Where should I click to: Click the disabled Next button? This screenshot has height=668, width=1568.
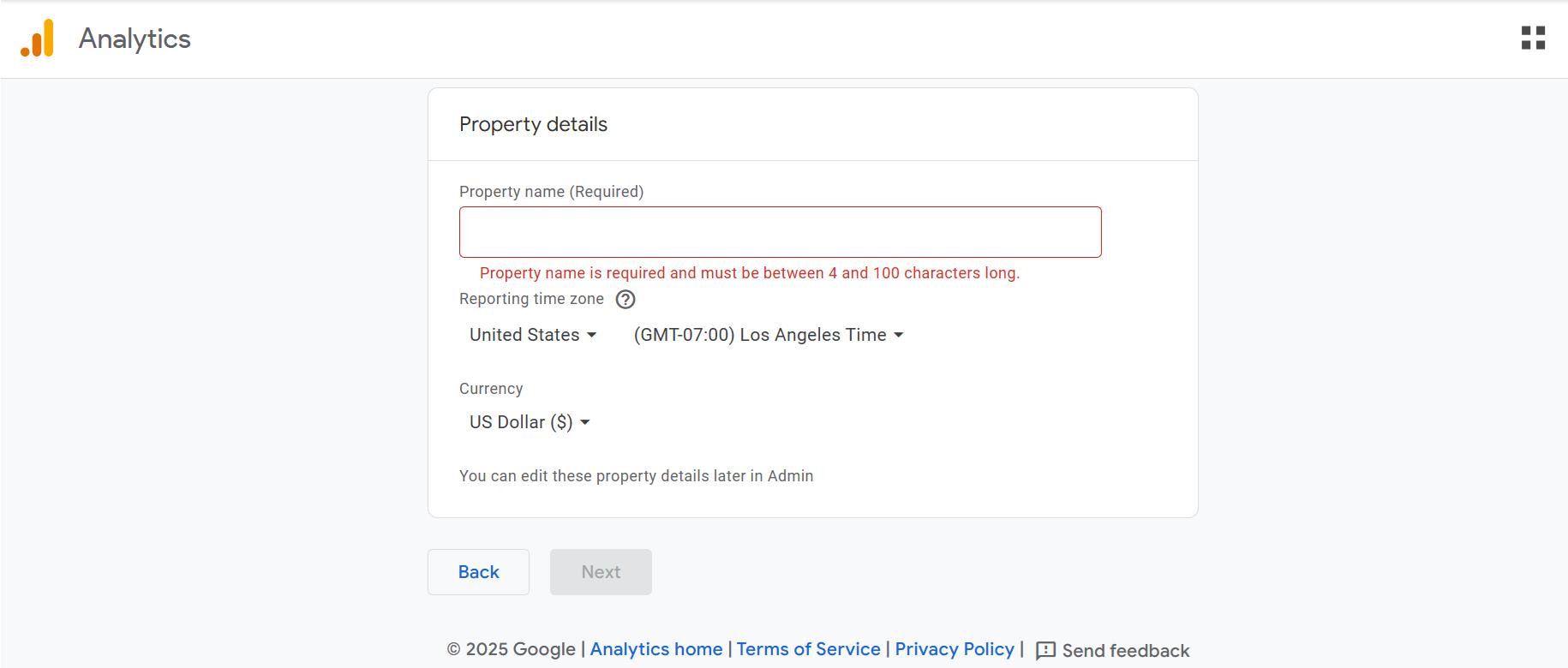[600, 571]
